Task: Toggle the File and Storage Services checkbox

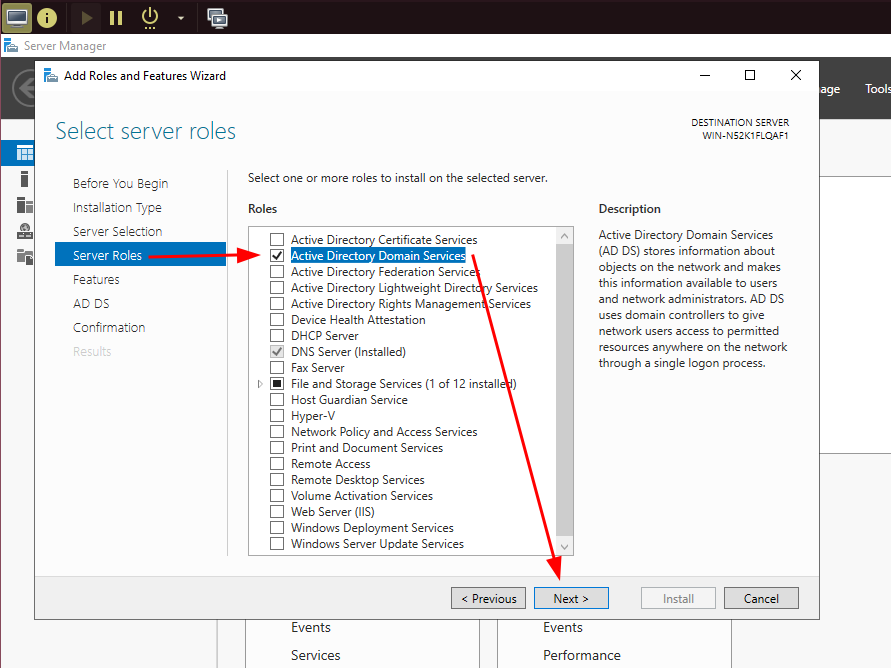Action: coord(277,383)
